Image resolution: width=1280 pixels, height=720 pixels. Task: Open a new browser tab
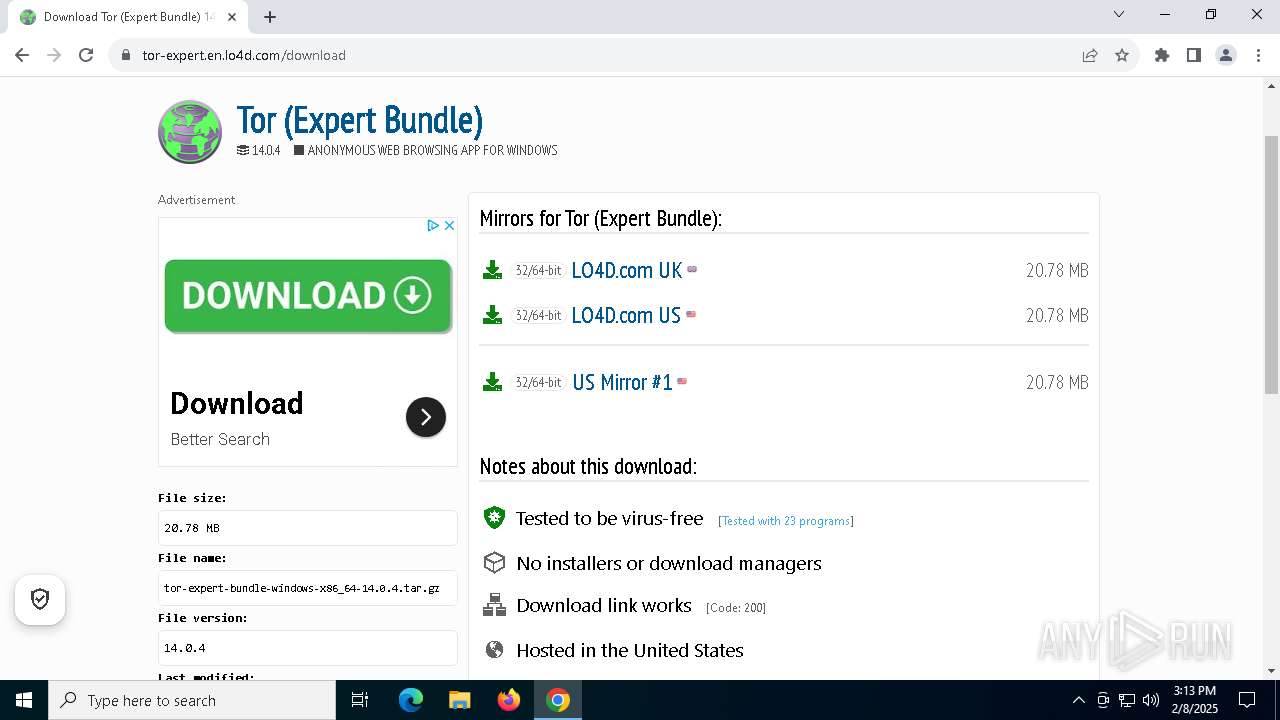(270, 17)
